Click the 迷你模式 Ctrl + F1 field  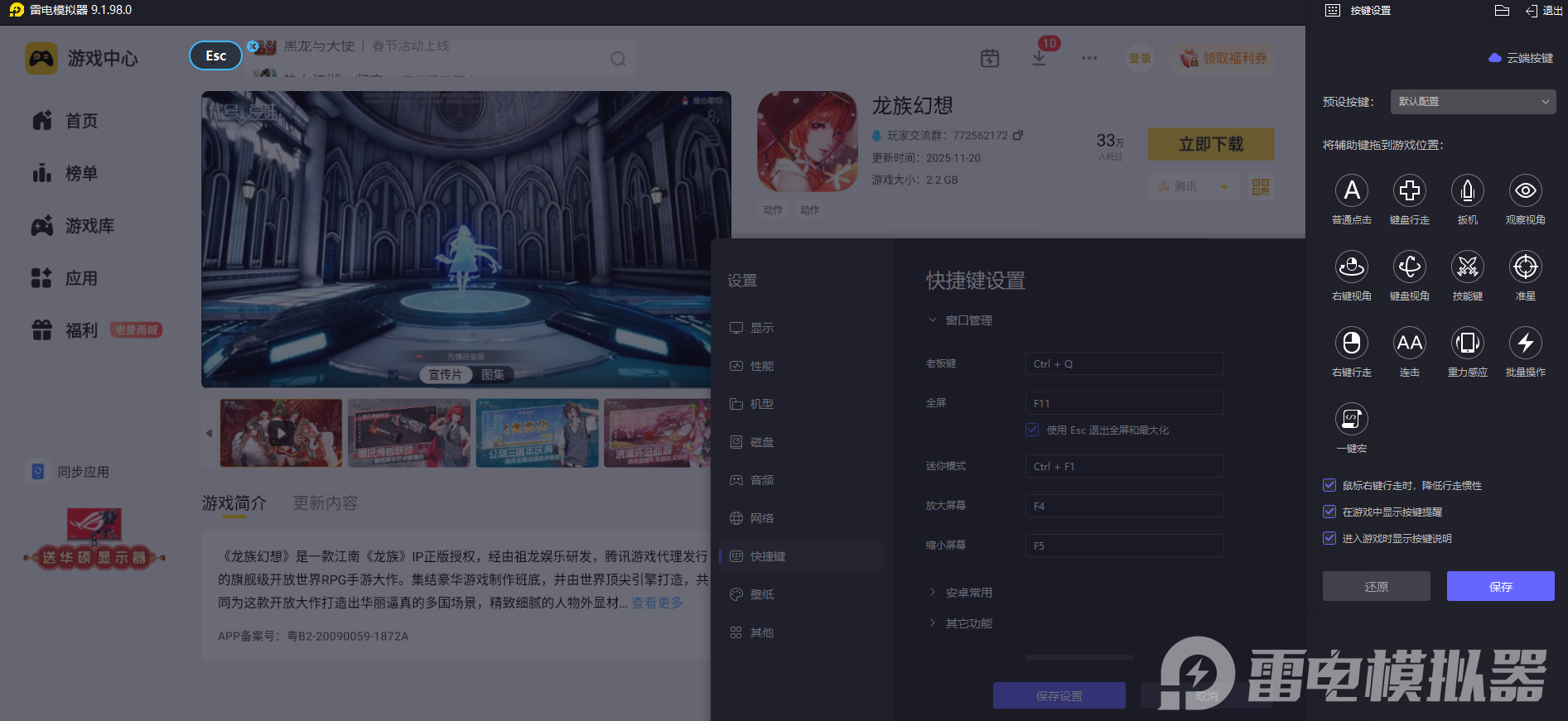[x=1125, y=466]
